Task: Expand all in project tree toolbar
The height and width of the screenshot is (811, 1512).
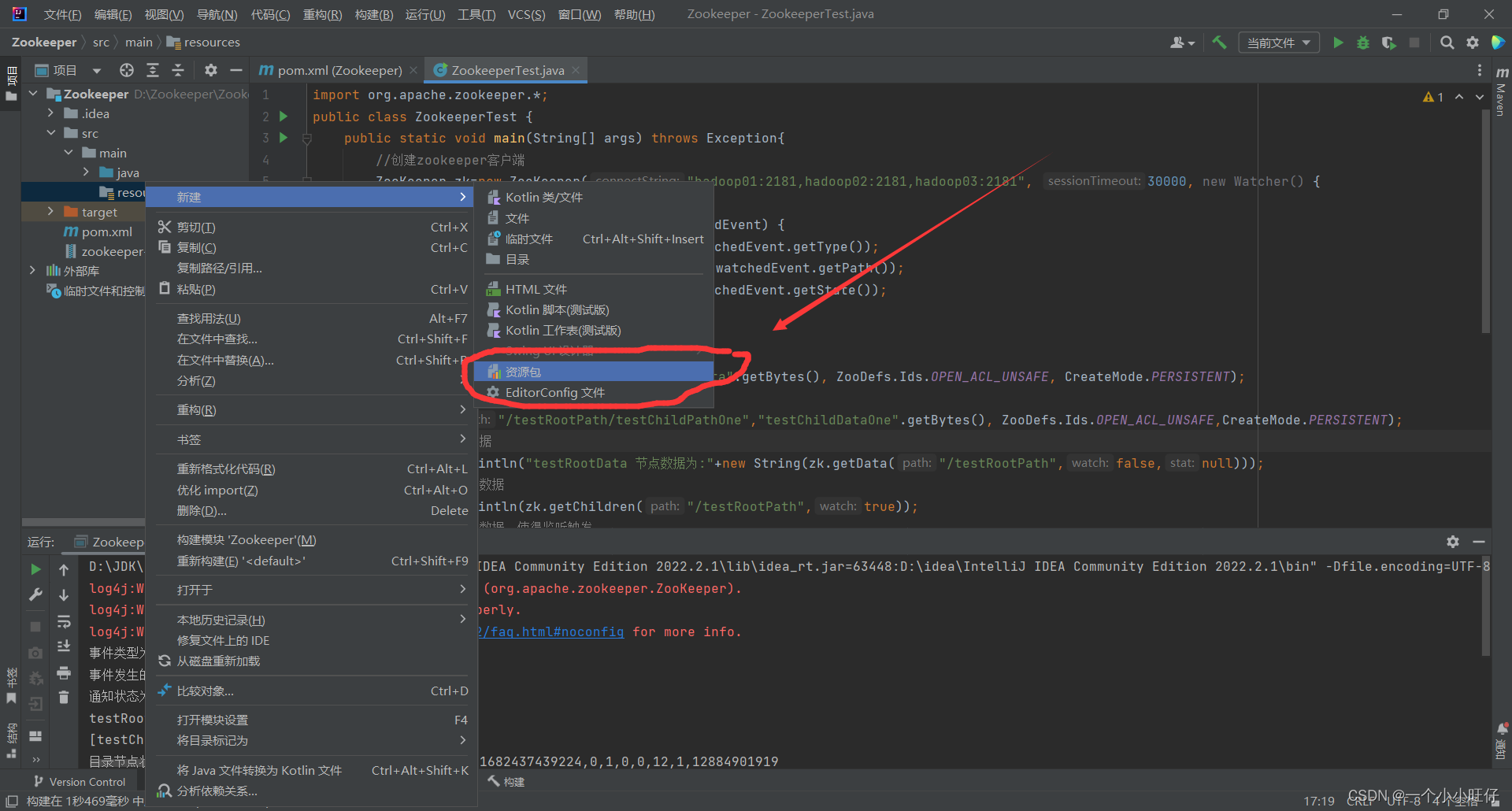Action: 153,70
